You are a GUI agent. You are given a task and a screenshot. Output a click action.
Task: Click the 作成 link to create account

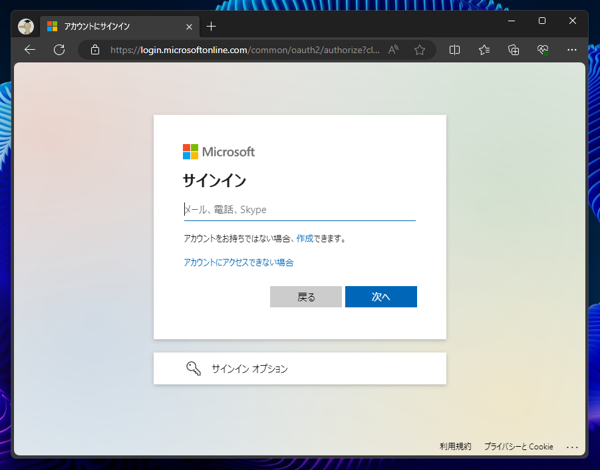coord(305,238)
